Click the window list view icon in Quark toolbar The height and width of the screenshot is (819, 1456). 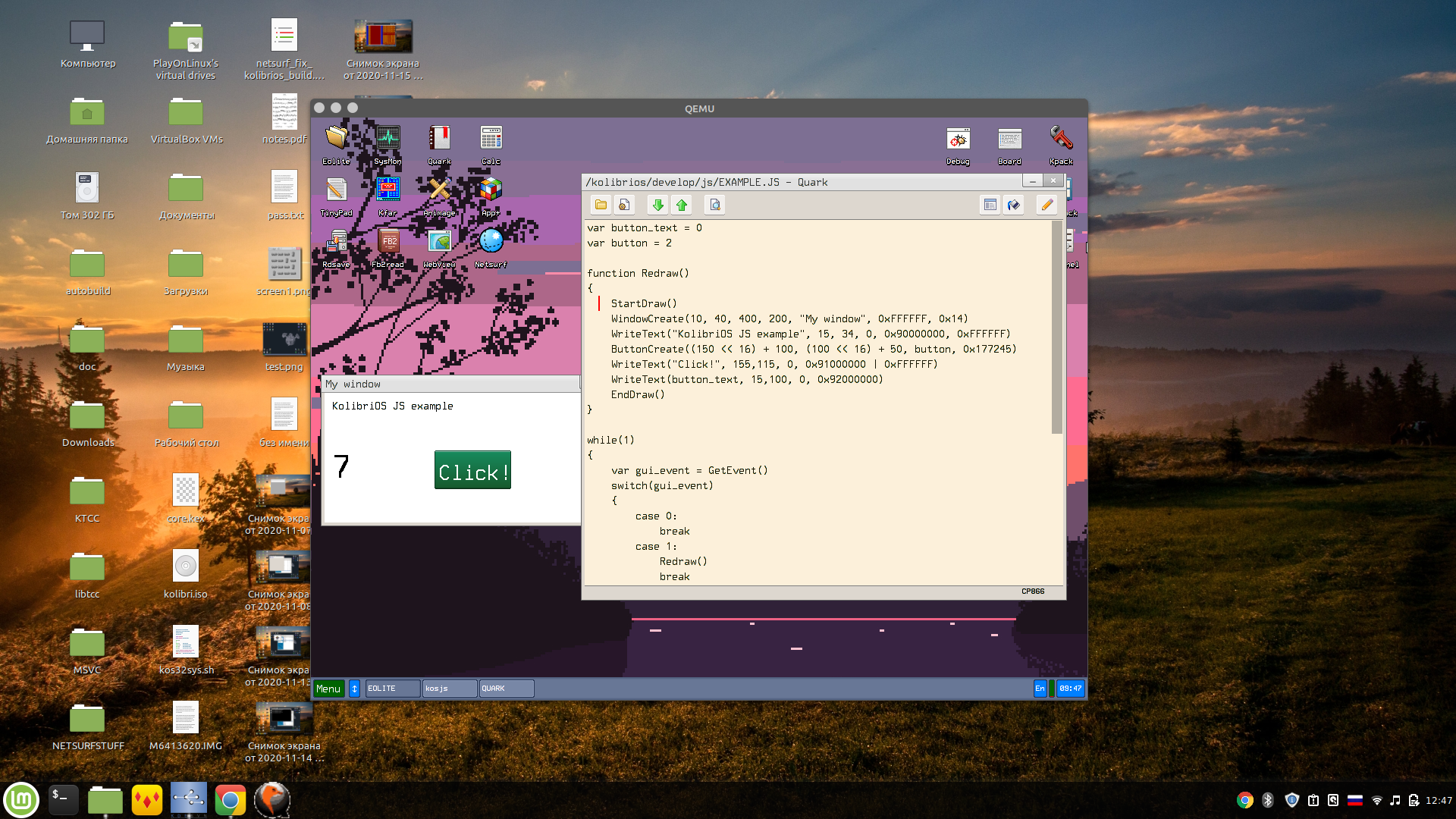click(x=990, y=205)
